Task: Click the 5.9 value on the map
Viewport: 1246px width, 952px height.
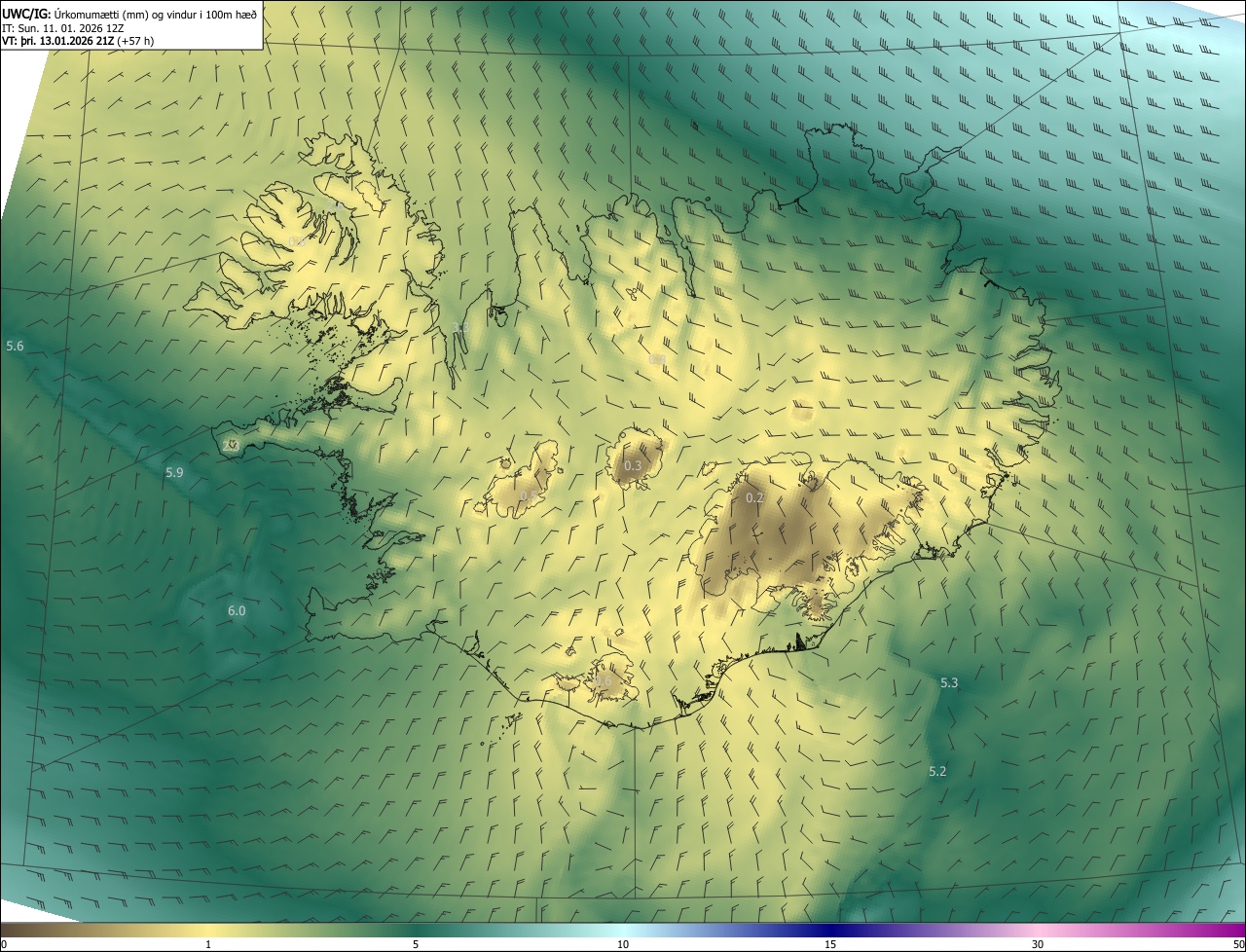Action: coord(174,472)
